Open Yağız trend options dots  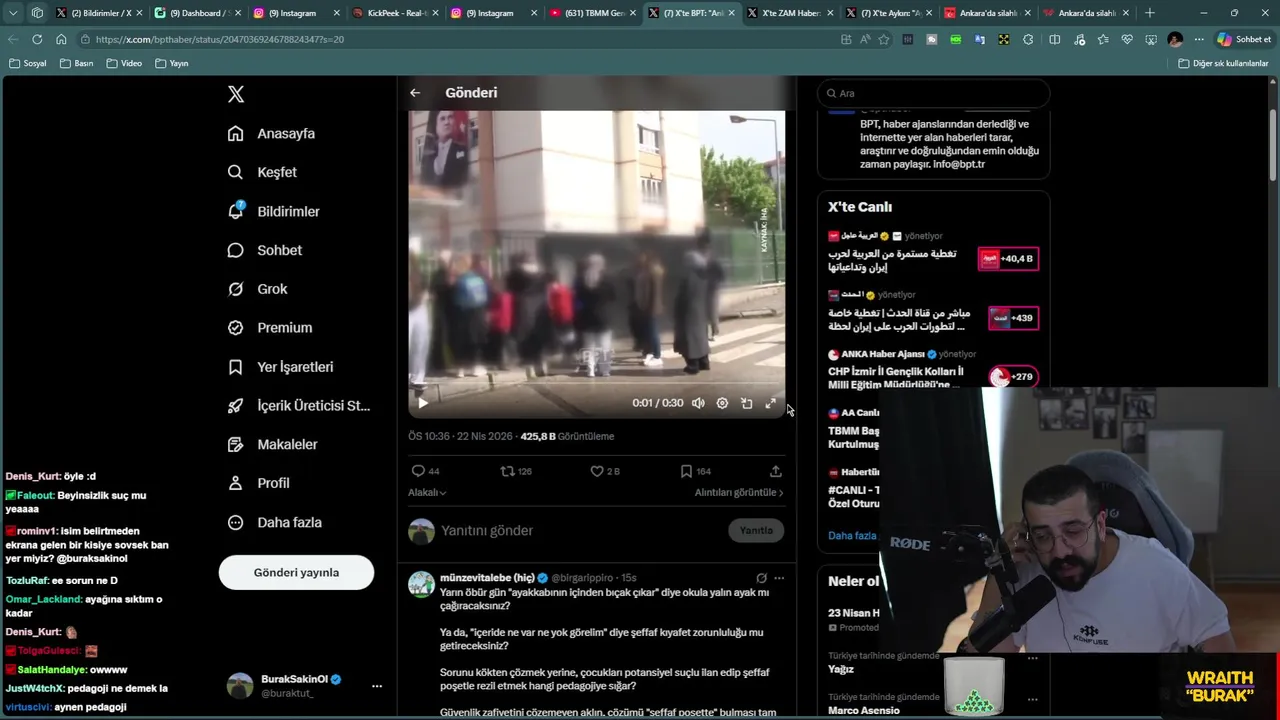click(1033, 659)
